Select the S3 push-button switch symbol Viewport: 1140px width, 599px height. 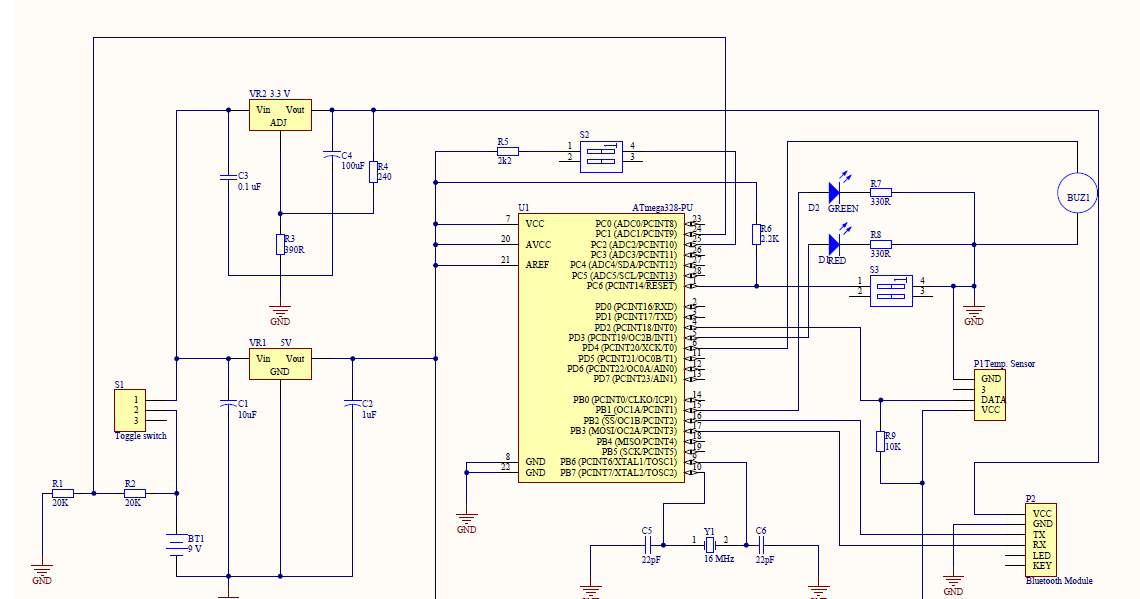point(891,291)
